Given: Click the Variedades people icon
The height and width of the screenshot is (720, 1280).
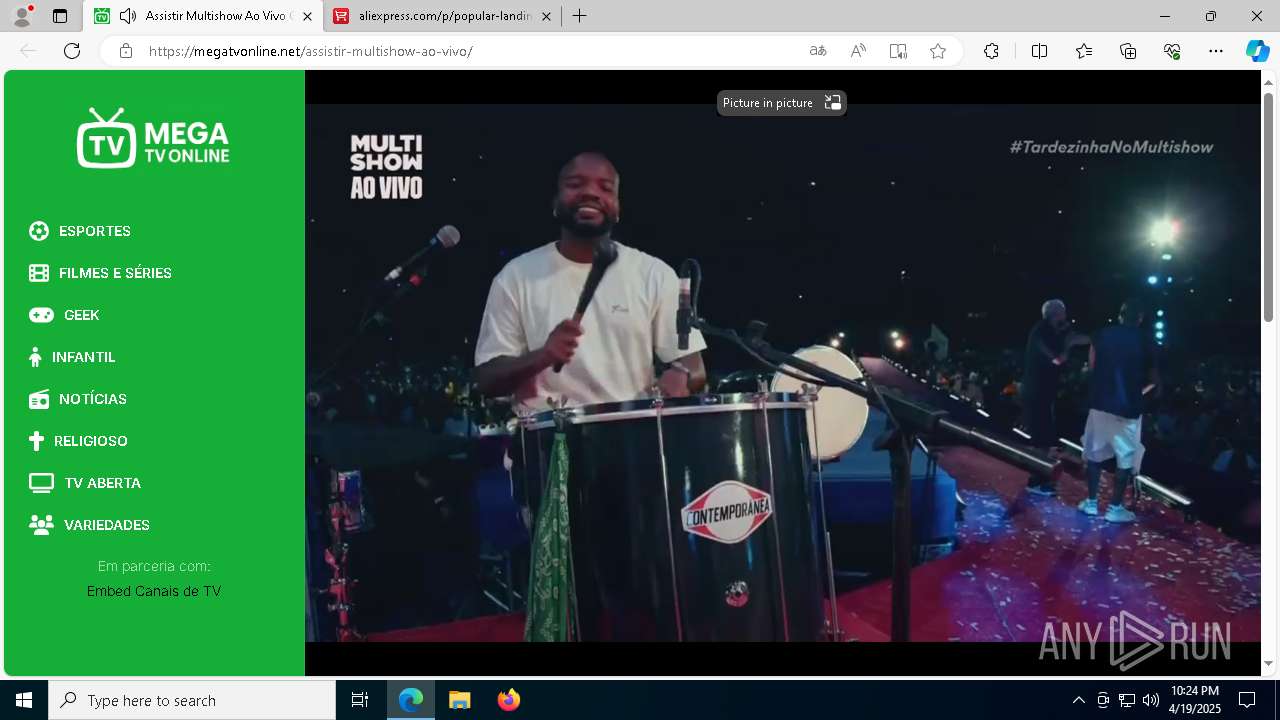Looking at the screenshot, I should coord(41,525).
